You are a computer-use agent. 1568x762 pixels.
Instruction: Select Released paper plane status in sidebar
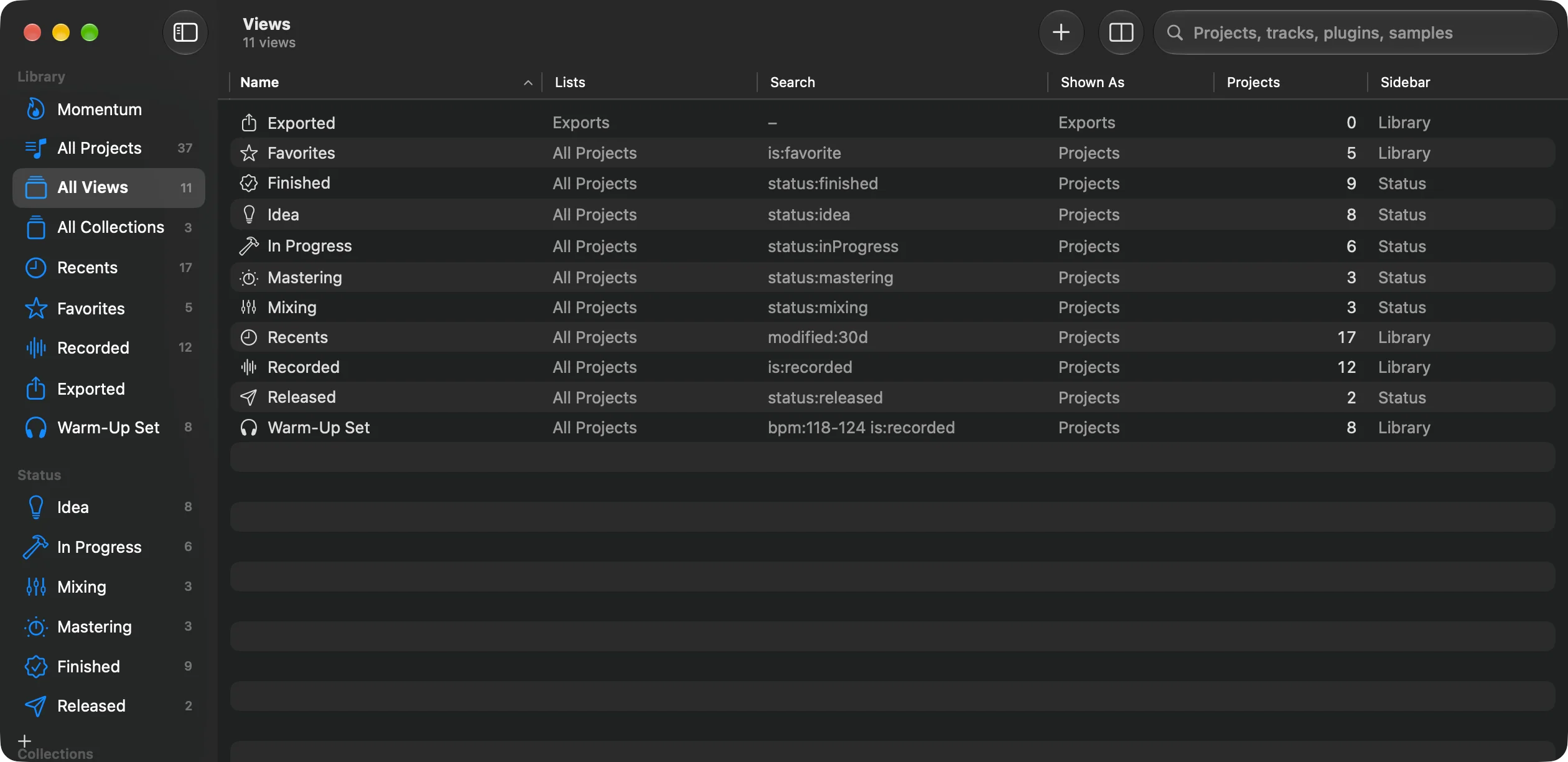click(109, 706)
